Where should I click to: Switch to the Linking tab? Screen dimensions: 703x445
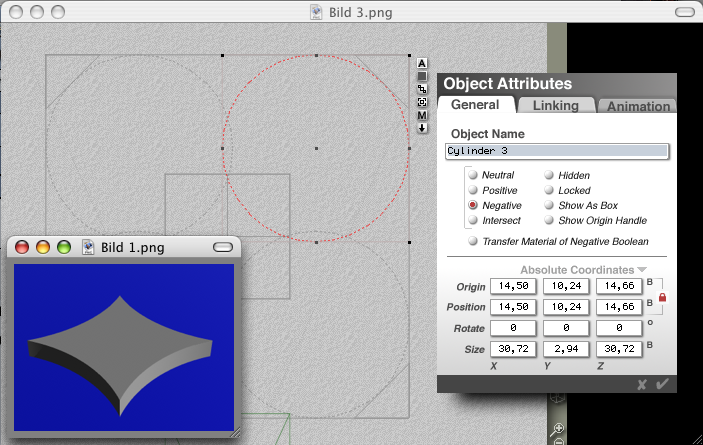tap(555, 105)
